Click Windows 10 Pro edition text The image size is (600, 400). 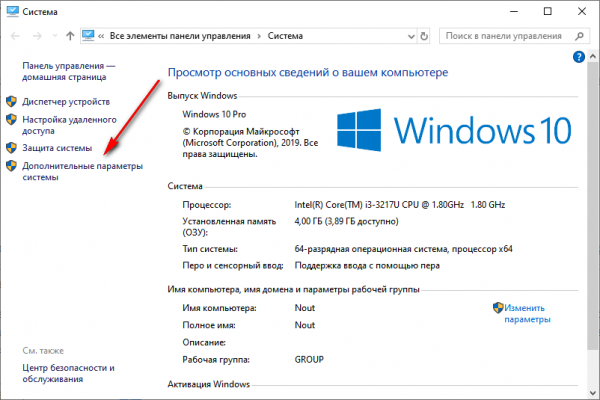(x=214, y=114)
